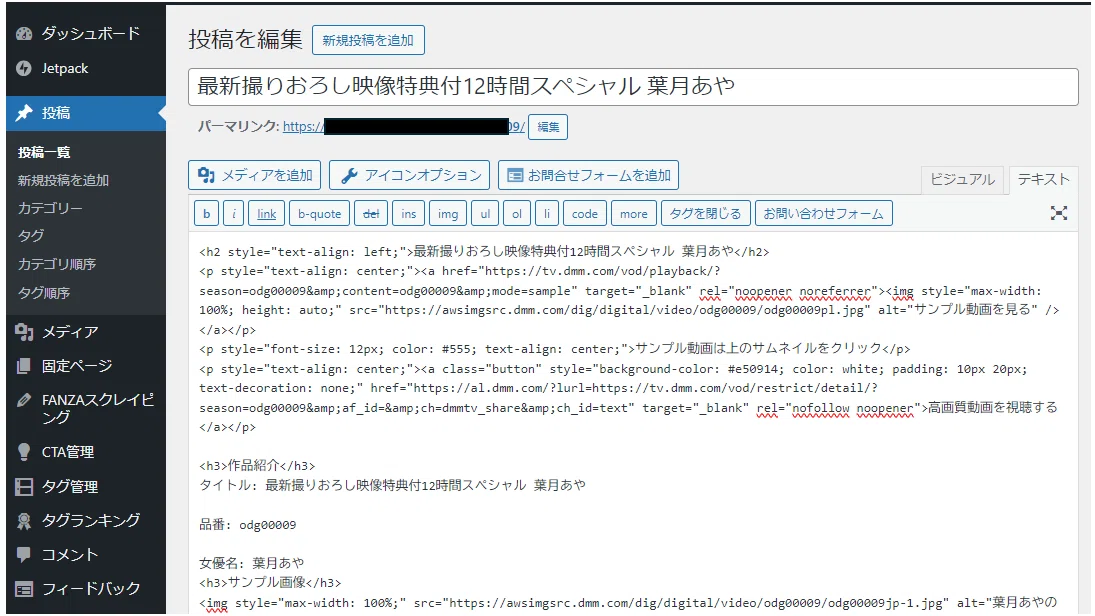Insert unordered list with ul button
This screenshot has height=616, width=1095.
(x=485, y=214)
